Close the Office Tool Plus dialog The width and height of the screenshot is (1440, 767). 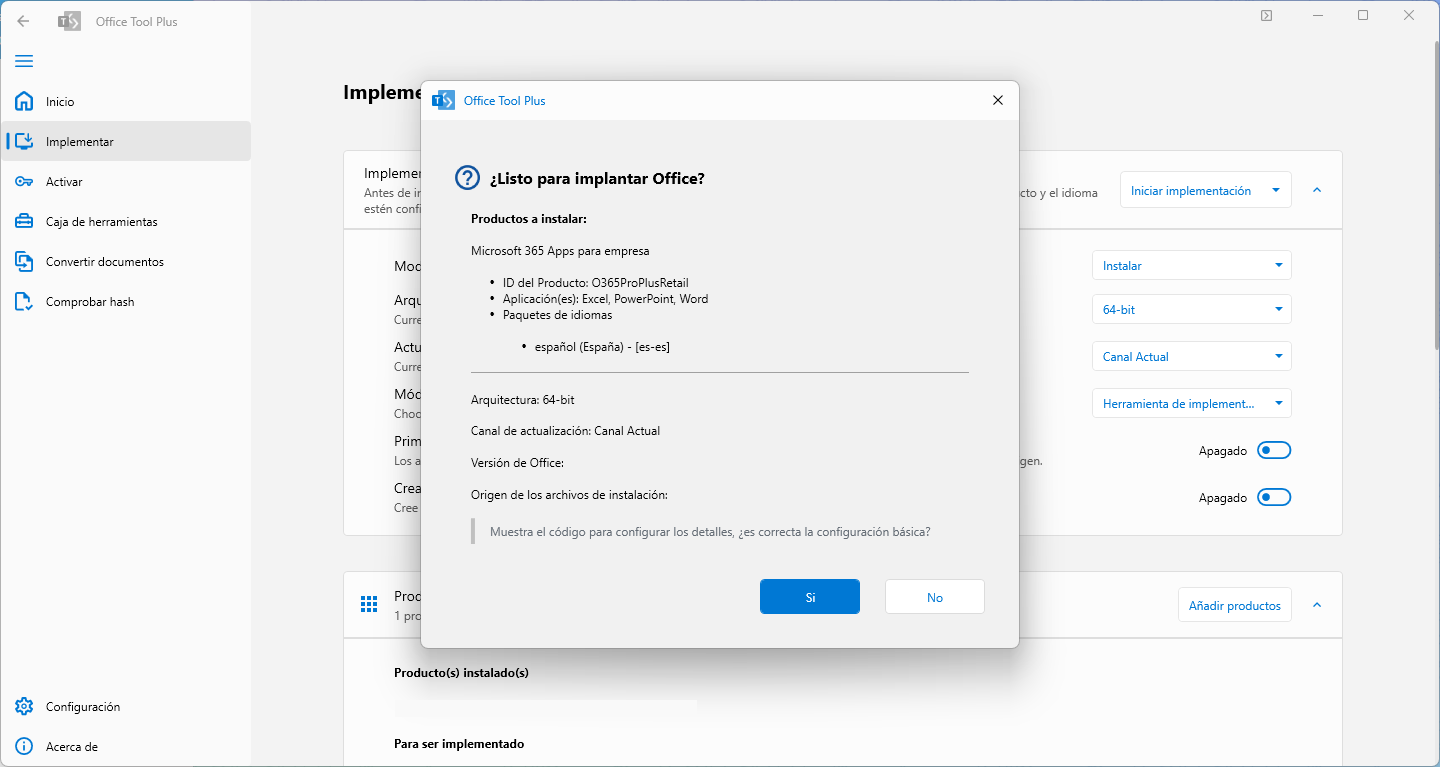[997, 100]
